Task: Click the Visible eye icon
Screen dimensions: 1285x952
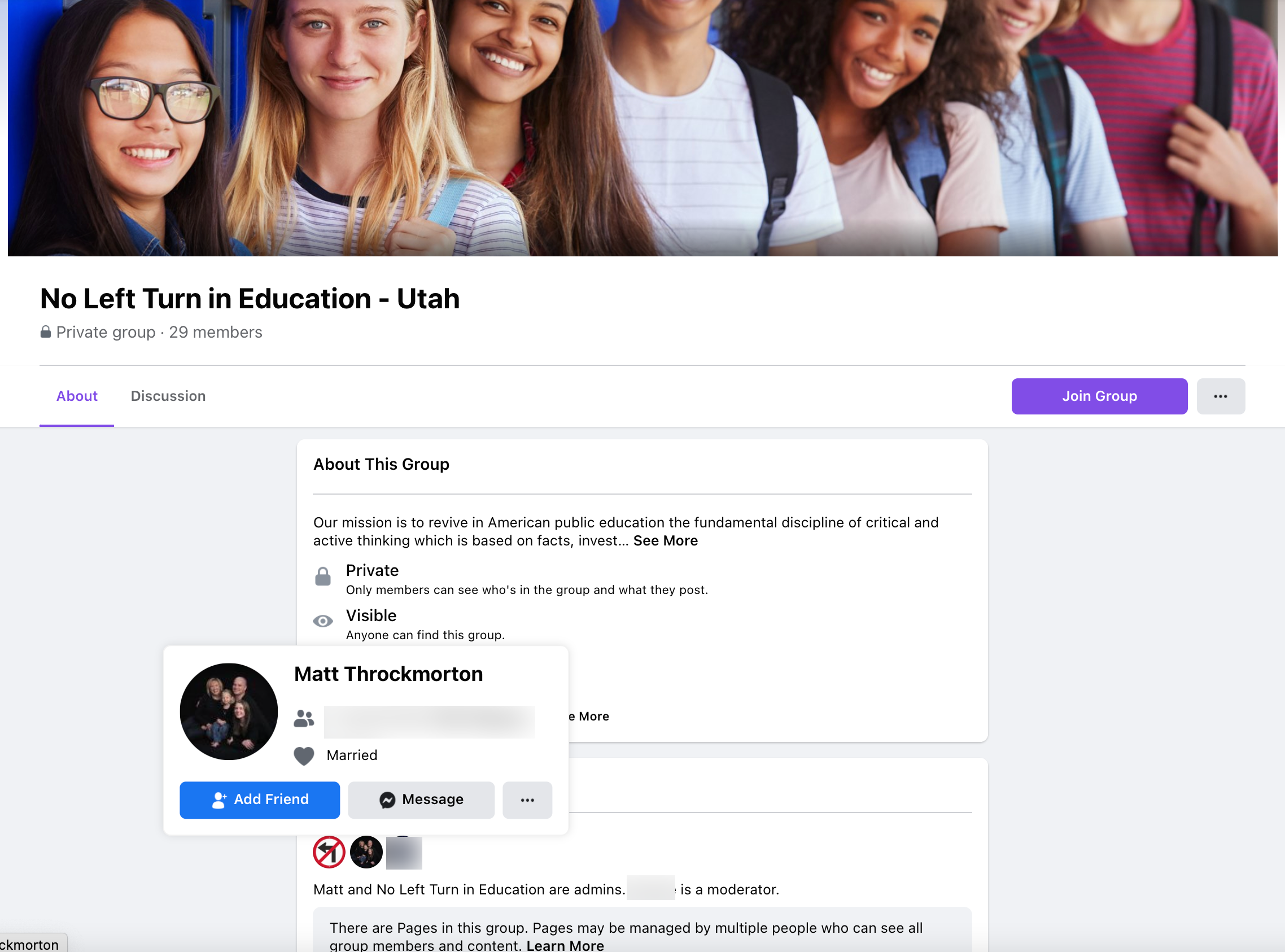Action: (x=323, y=621)
